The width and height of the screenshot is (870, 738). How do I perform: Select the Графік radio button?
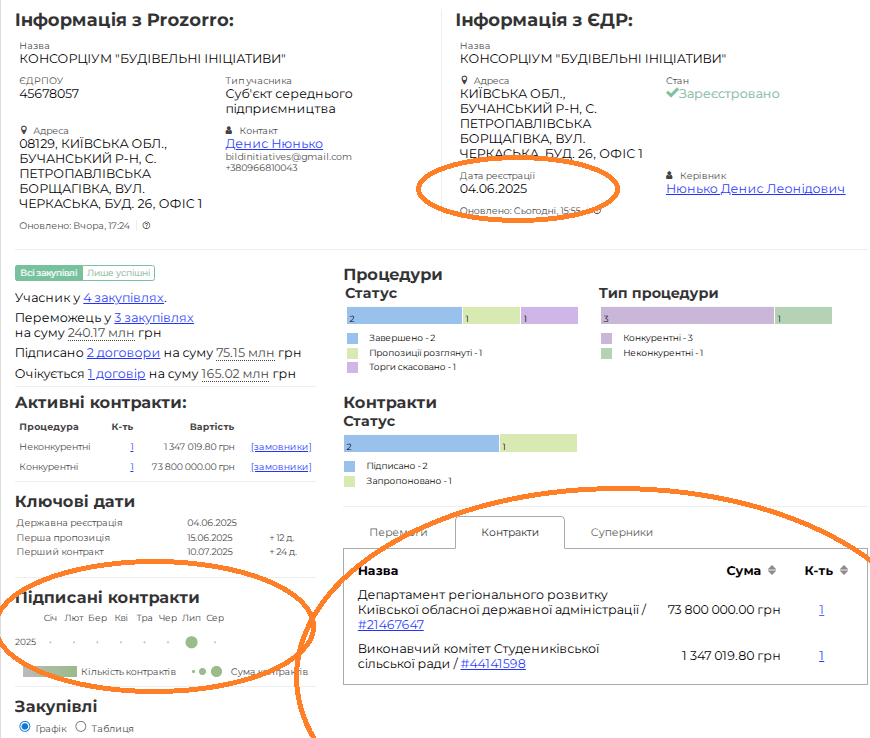click(25, 727)
